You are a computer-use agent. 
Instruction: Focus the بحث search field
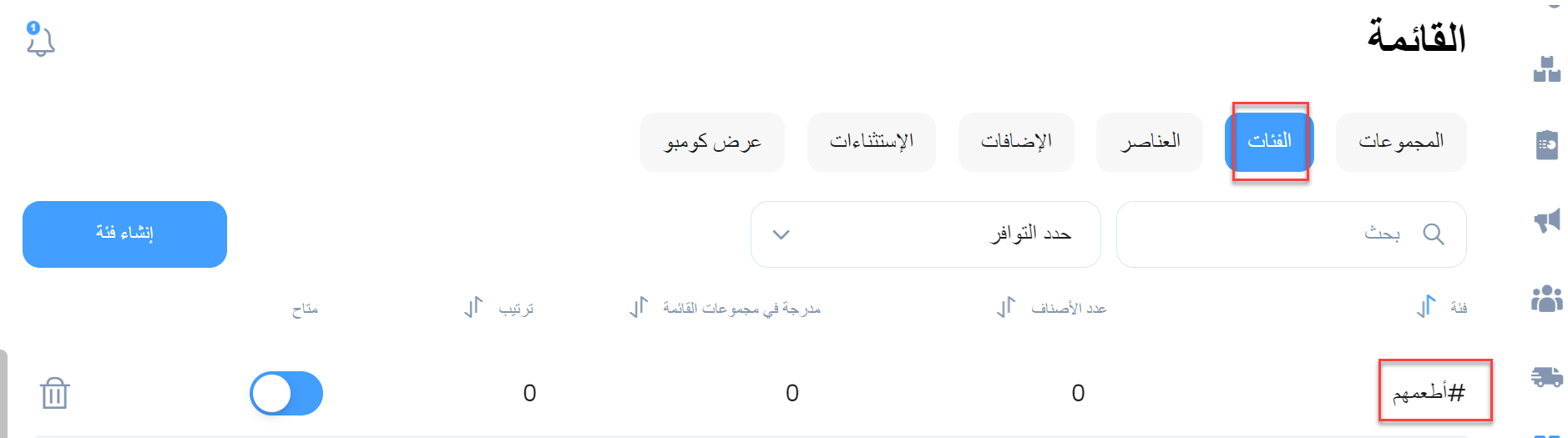pos(1291,234)
